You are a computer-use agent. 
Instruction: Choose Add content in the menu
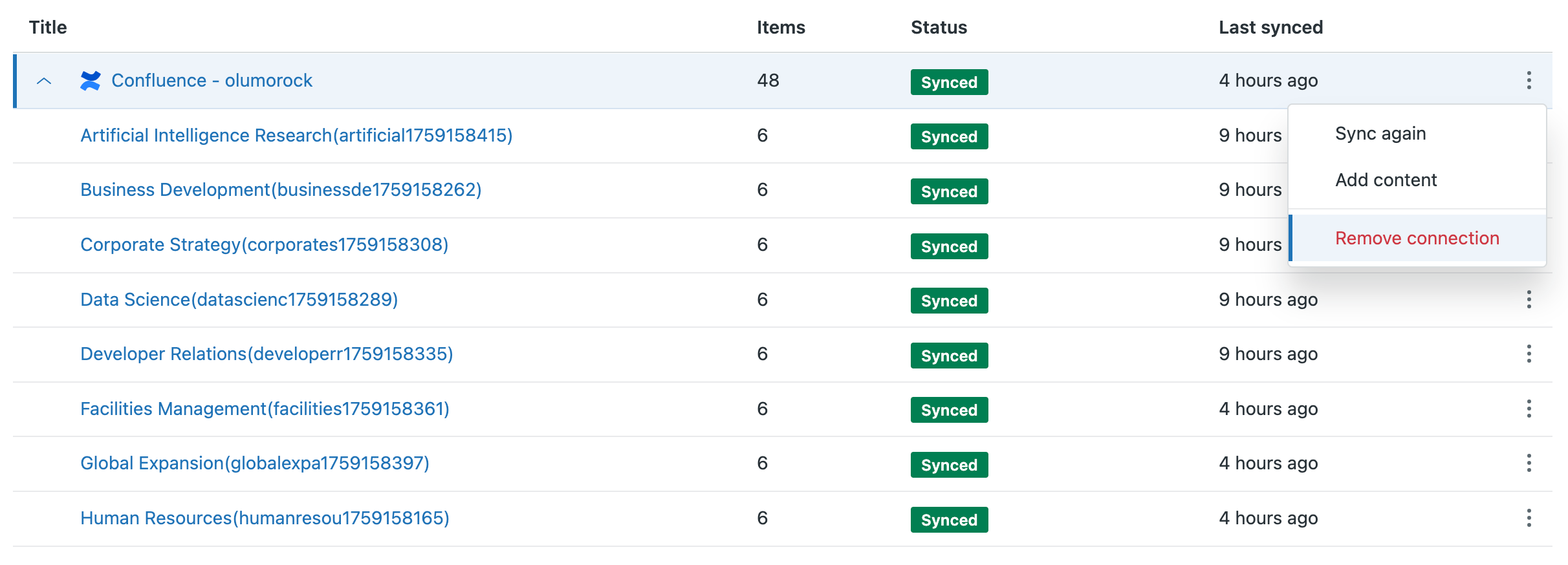(1386, 180)
